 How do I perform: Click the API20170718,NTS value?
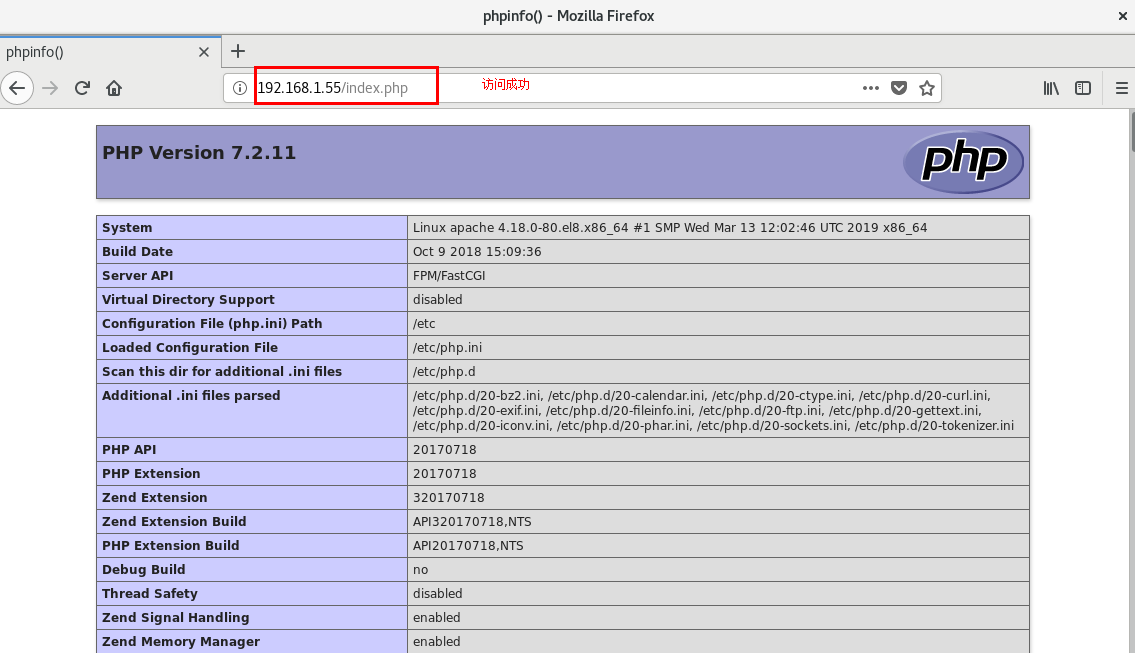coord(468,544)
